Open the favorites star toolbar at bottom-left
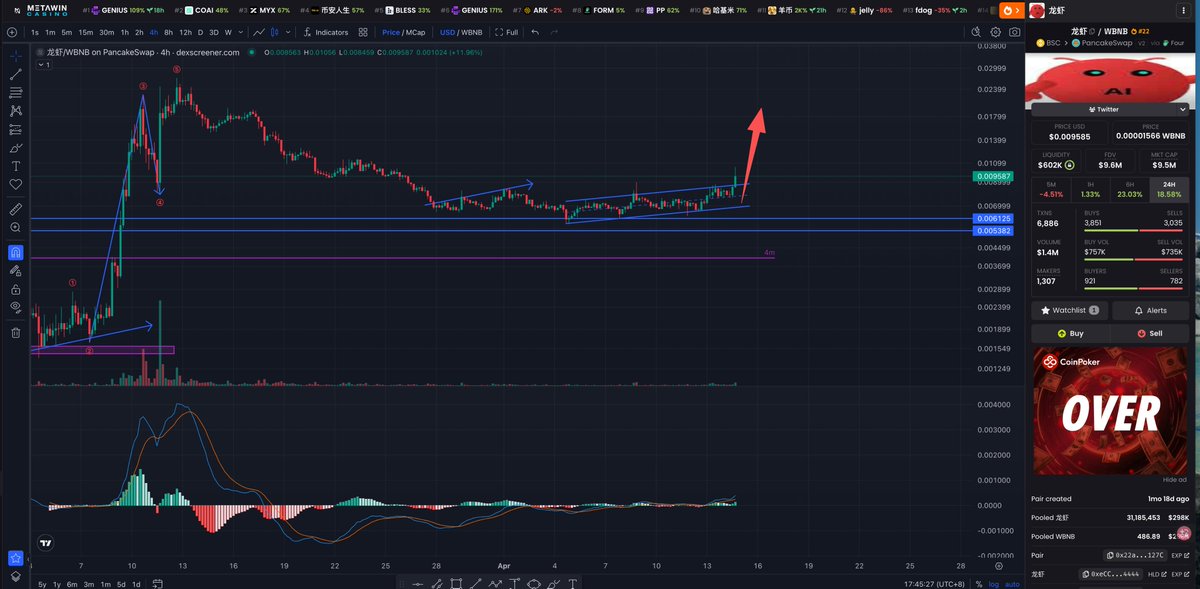The height and width of the screenshot is (589, 1200). point(16,557)
